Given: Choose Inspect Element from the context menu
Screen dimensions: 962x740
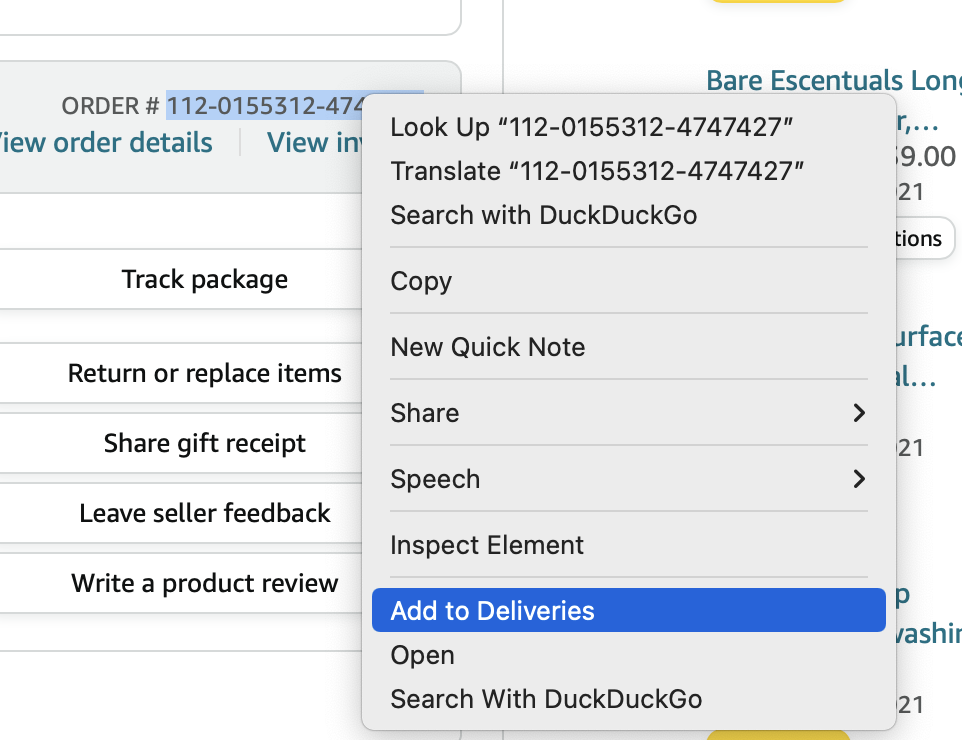Looking at the screenshot, I should pyautogui.click(x=487, y=545).
